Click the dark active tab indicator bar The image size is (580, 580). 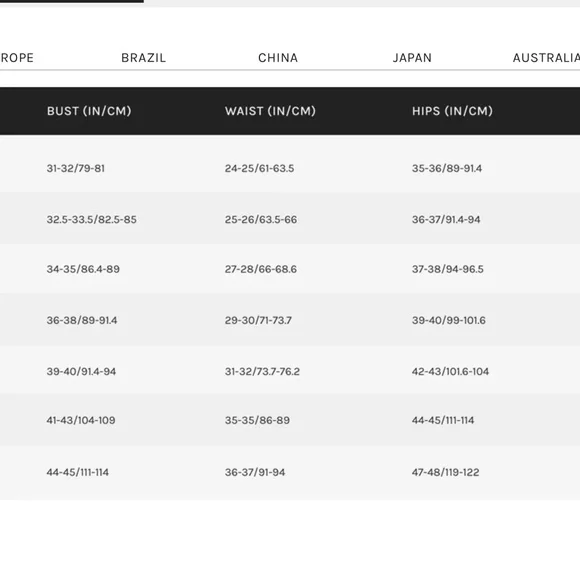tap(72, 1)
